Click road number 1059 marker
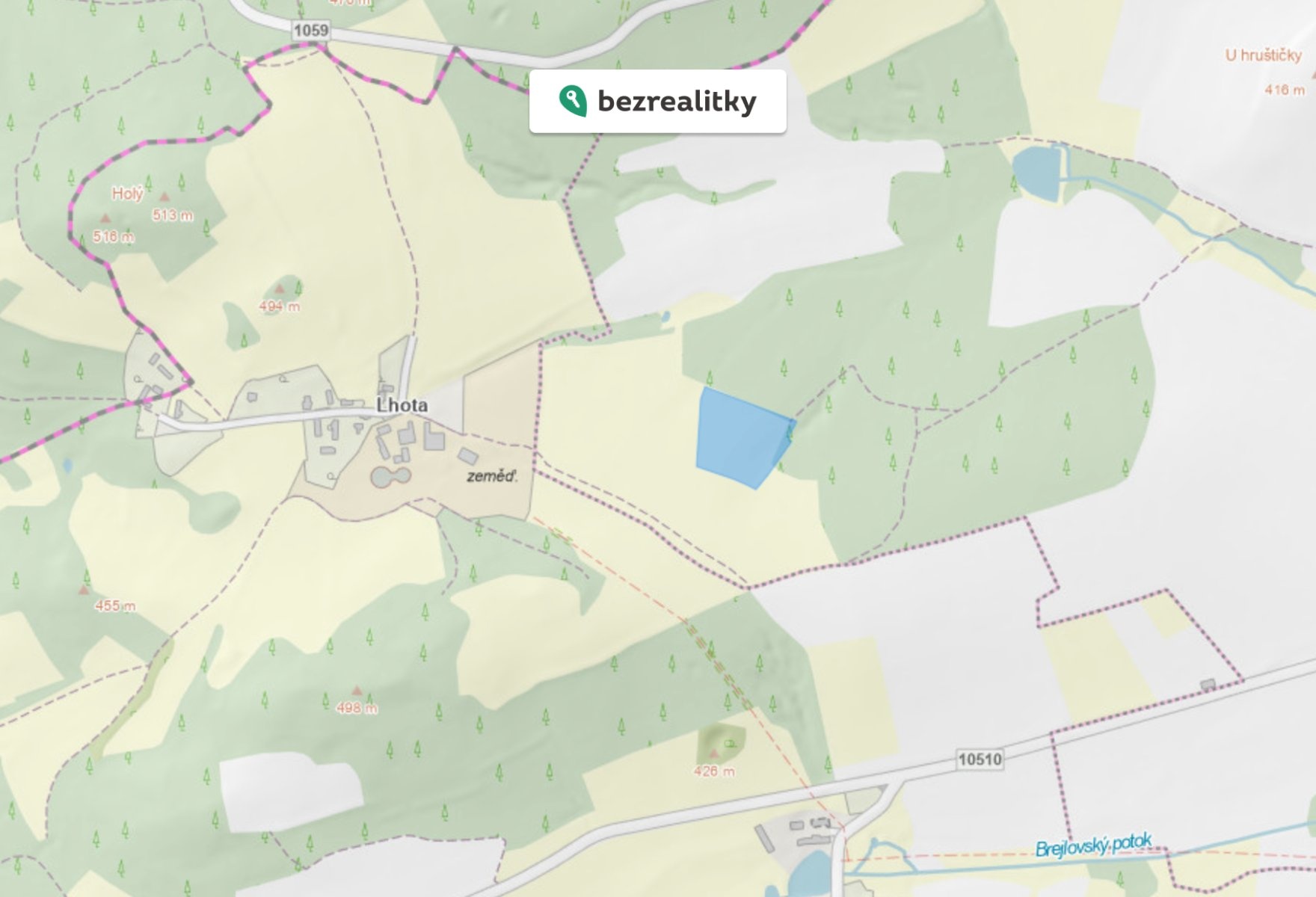Image resolution: width=1316 pixels, height=897 pixels. 311,30
